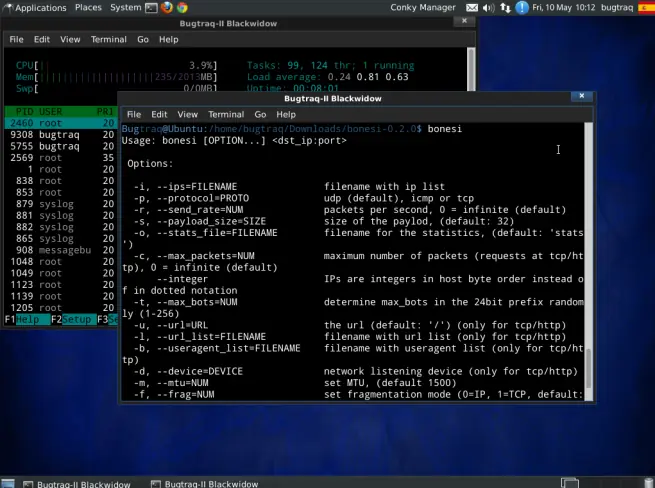The height and width of the screenshot is (488, 655).
Task: Click the '--max_bots=NUM' option text
Action: pyautogui.click(x=197, y=302)
